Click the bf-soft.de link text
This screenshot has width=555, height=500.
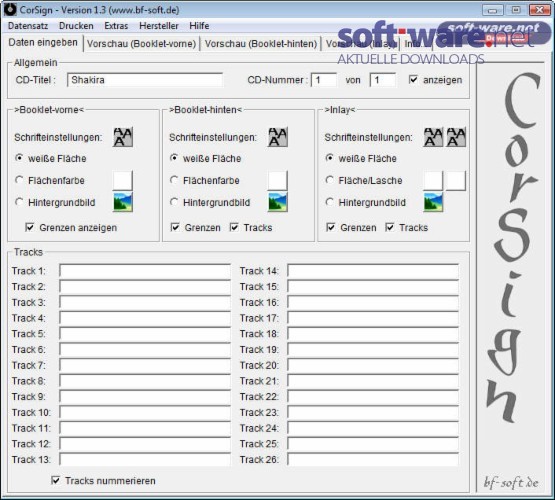tap(511, 483)
